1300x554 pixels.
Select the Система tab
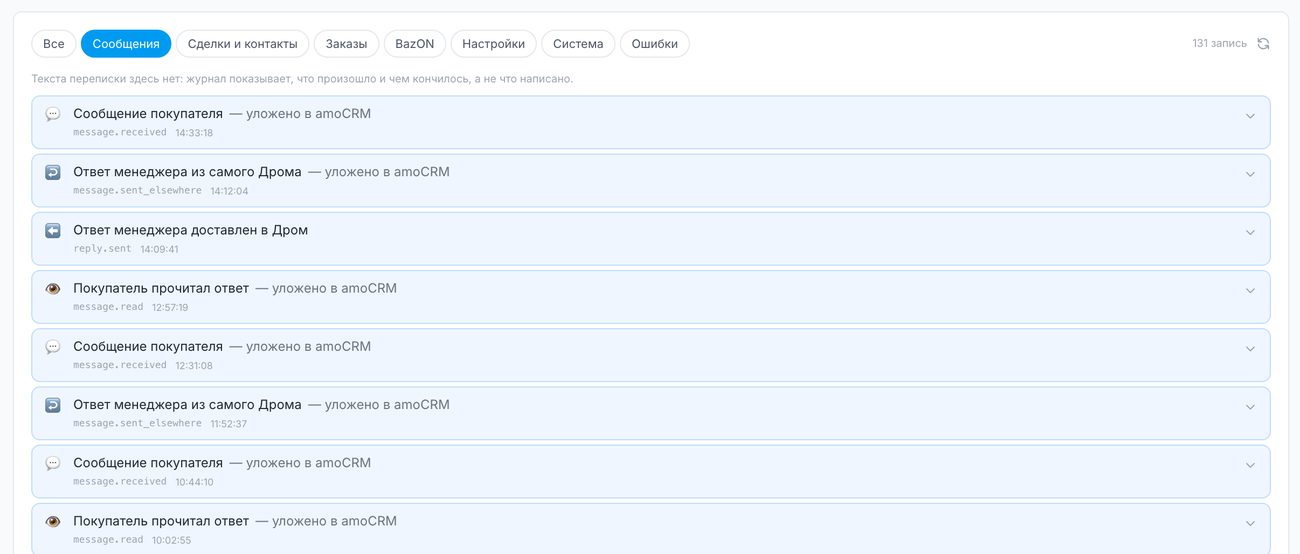[578, 44]
